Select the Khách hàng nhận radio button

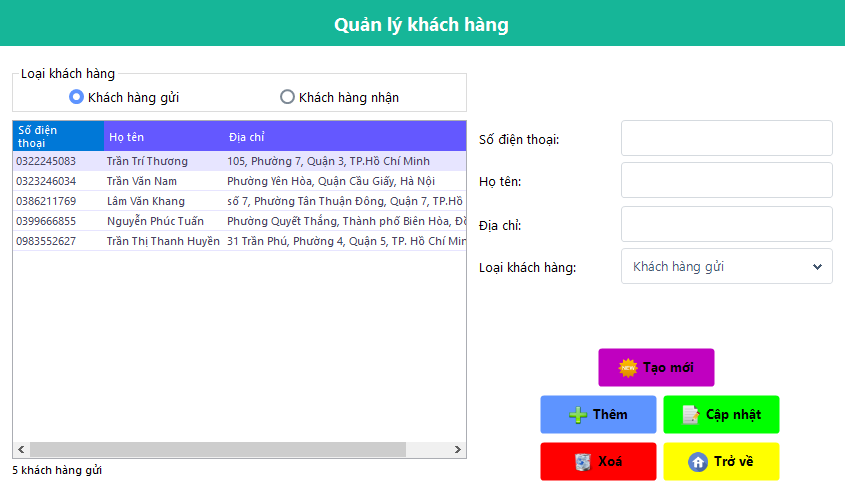(x=287, y=97)
